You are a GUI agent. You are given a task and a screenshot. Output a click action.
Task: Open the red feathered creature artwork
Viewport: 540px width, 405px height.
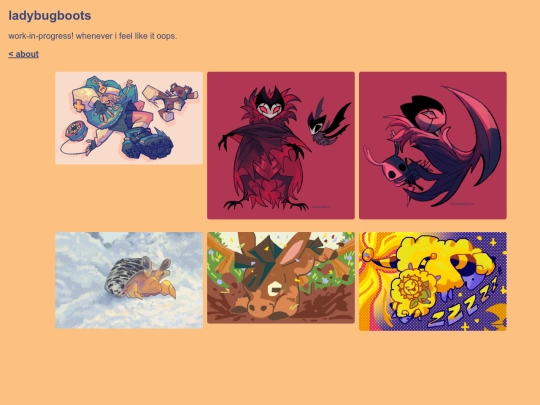click(281, 145)
